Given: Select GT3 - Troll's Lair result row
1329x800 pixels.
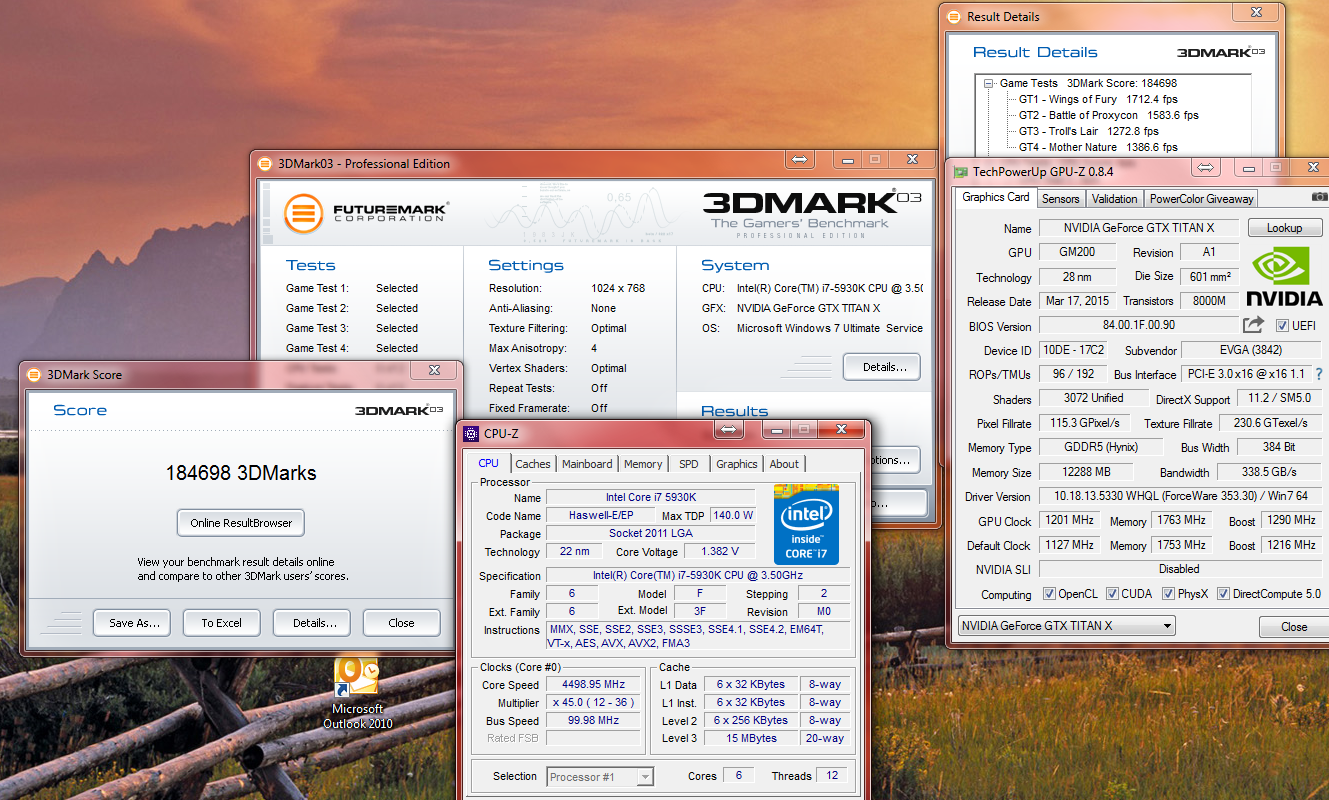Looking at the screenshot, I should point(1088,132).
